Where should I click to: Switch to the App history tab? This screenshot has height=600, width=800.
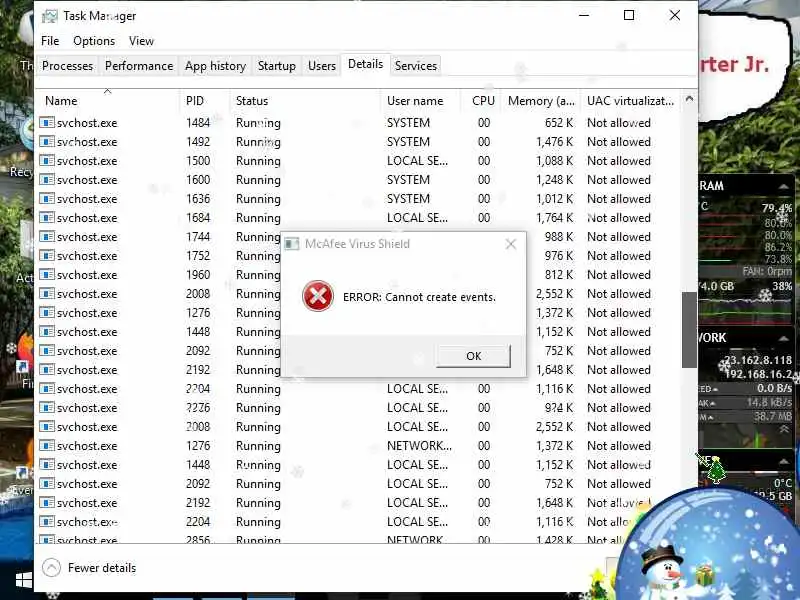(215, 66)
